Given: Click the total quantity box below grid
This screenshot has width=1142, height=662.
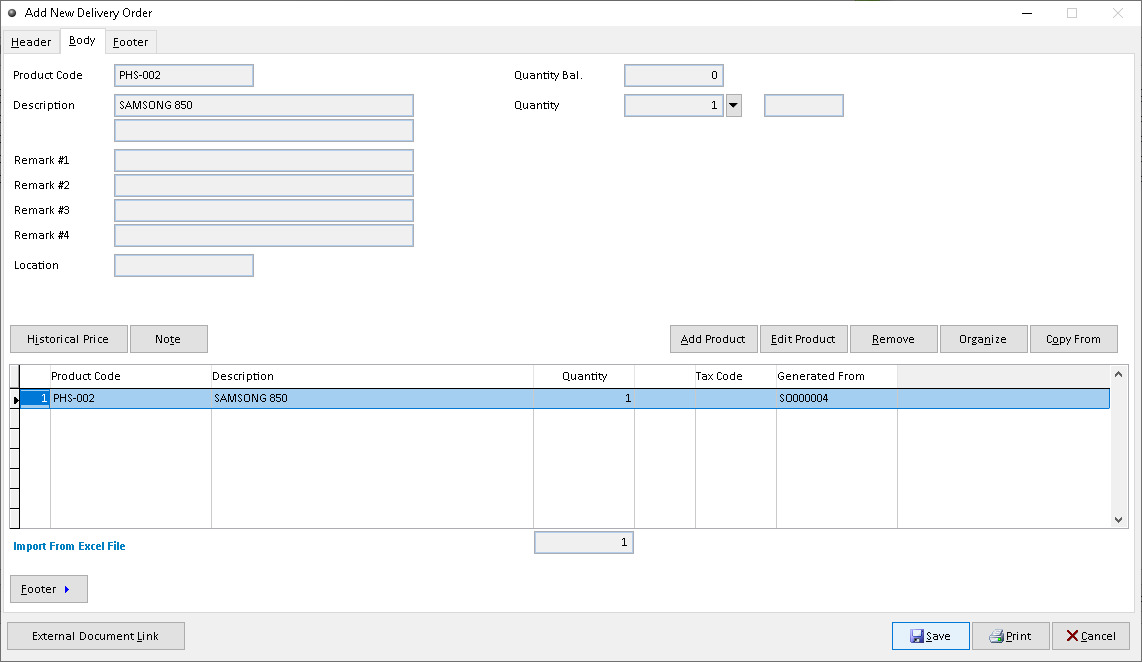Looking at the screenshot, I should coord(584,543).
